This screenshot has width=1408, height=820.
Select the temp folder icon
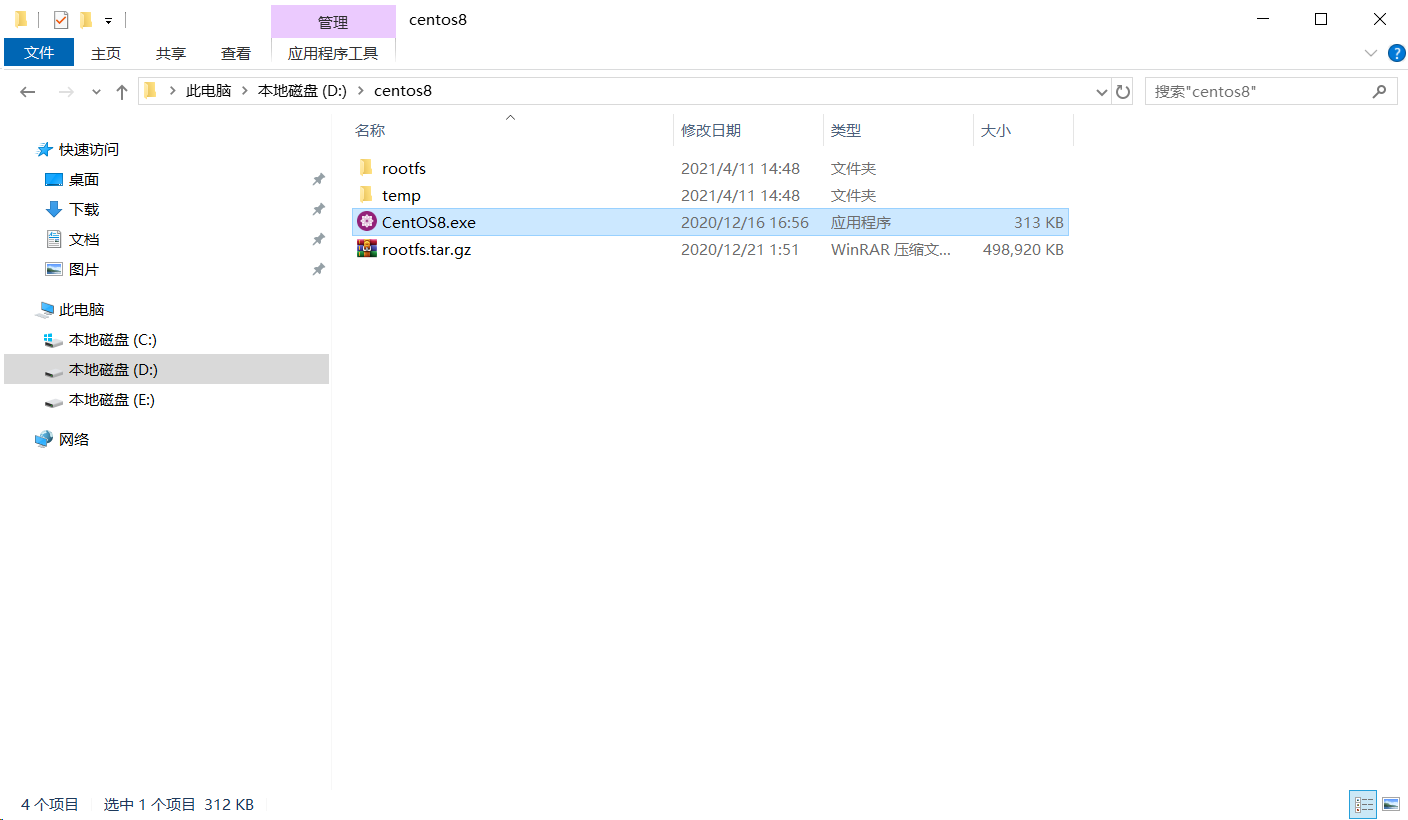tap(366, 195)
